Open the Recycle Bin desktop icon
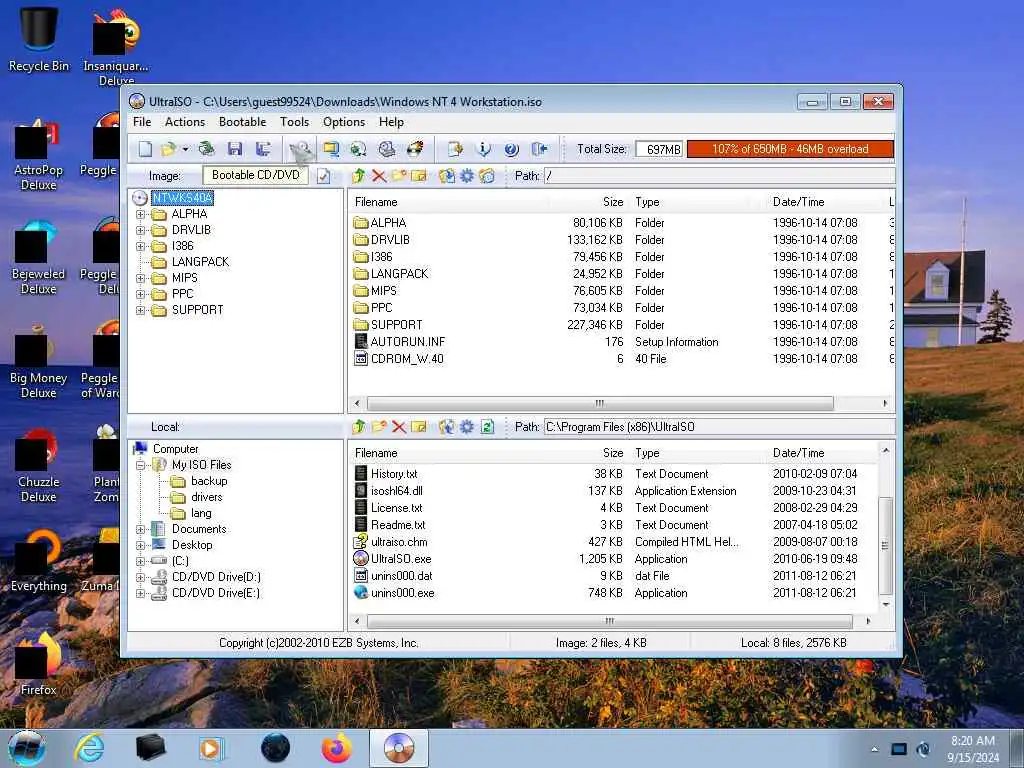The width and height of the screenshot is (1024, 768). click(39, 39)
